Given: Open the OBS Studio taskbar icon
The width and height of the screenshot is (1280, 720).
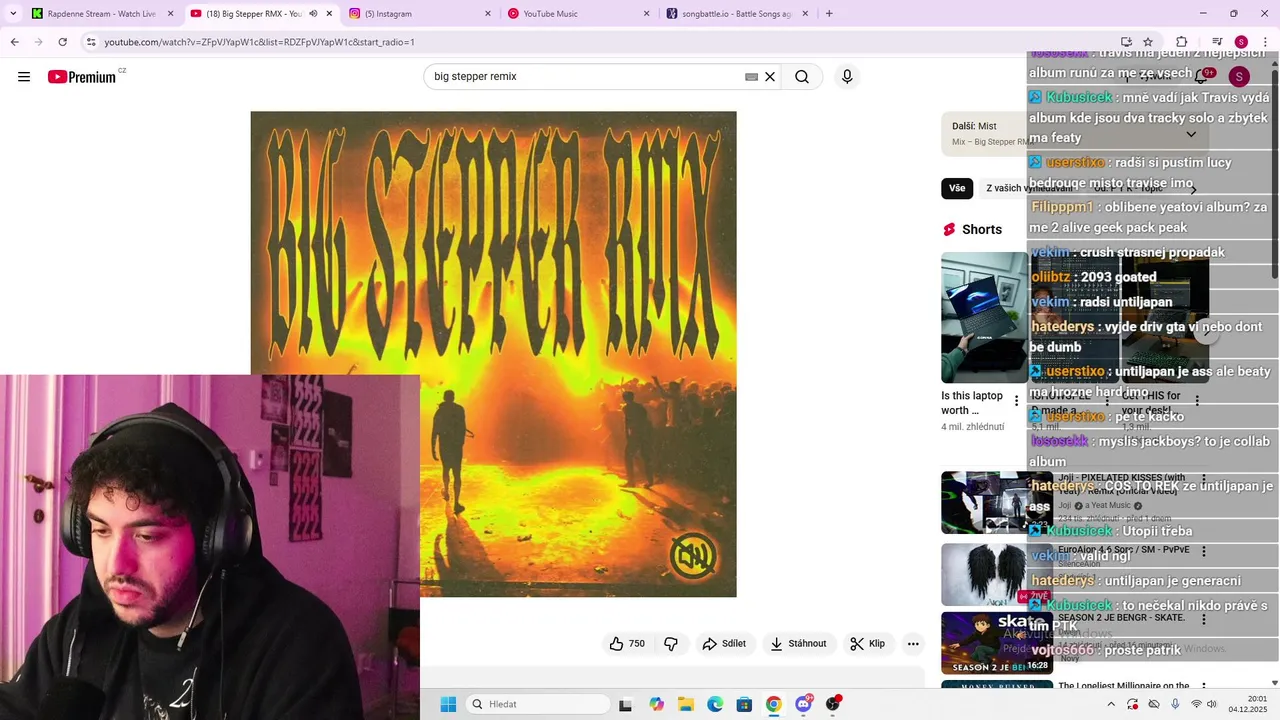Looking at the screenshot, I should [x=833, y=704].
